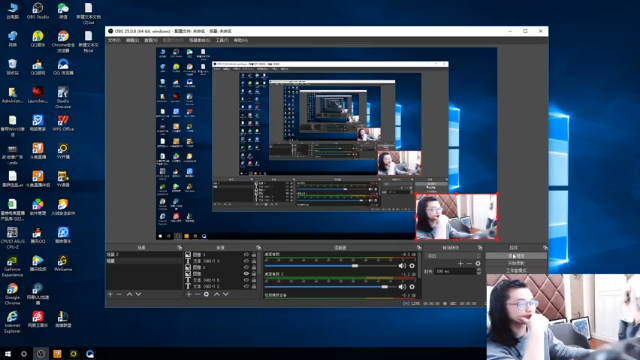Toggle lock on third image source
The height and width of the screenshot is (360, 640).
[x=254, y=274]
